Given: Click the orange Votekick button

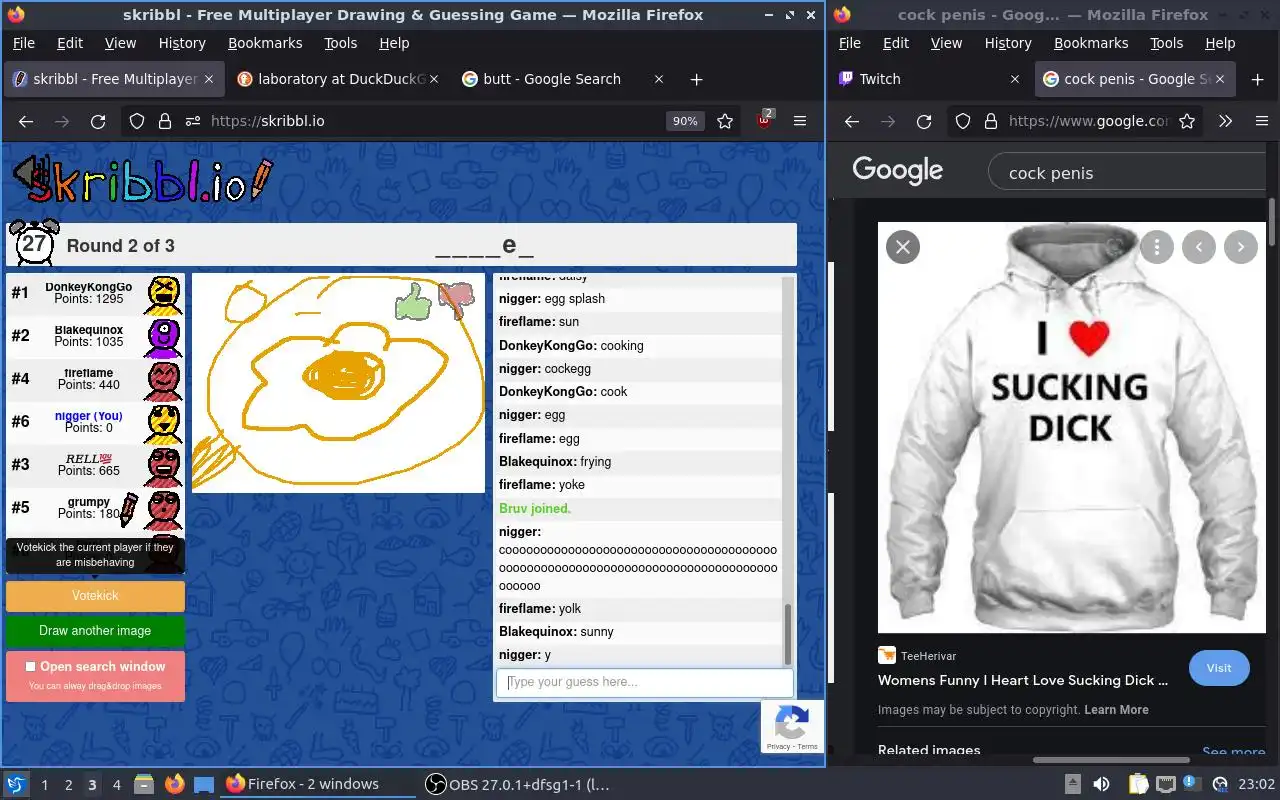Looking at the screenshot, I should tap(95, 596).
